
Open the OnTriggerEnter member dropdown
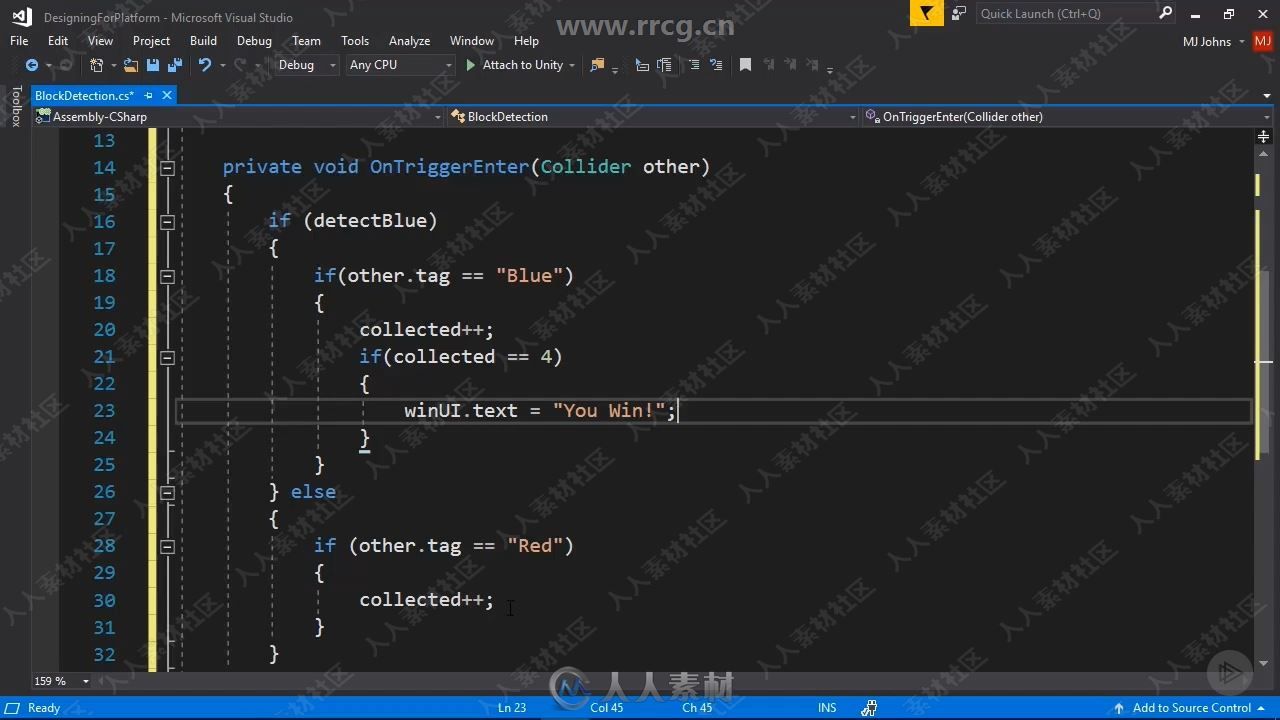1067,117
